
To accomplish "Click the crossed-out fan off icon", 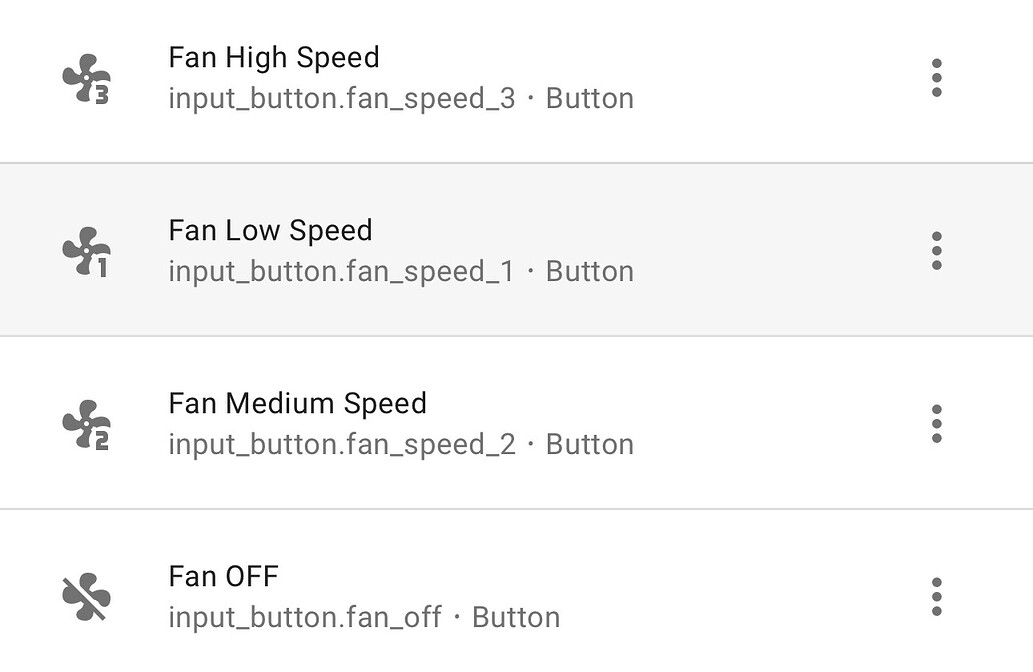I will [85, 596].
